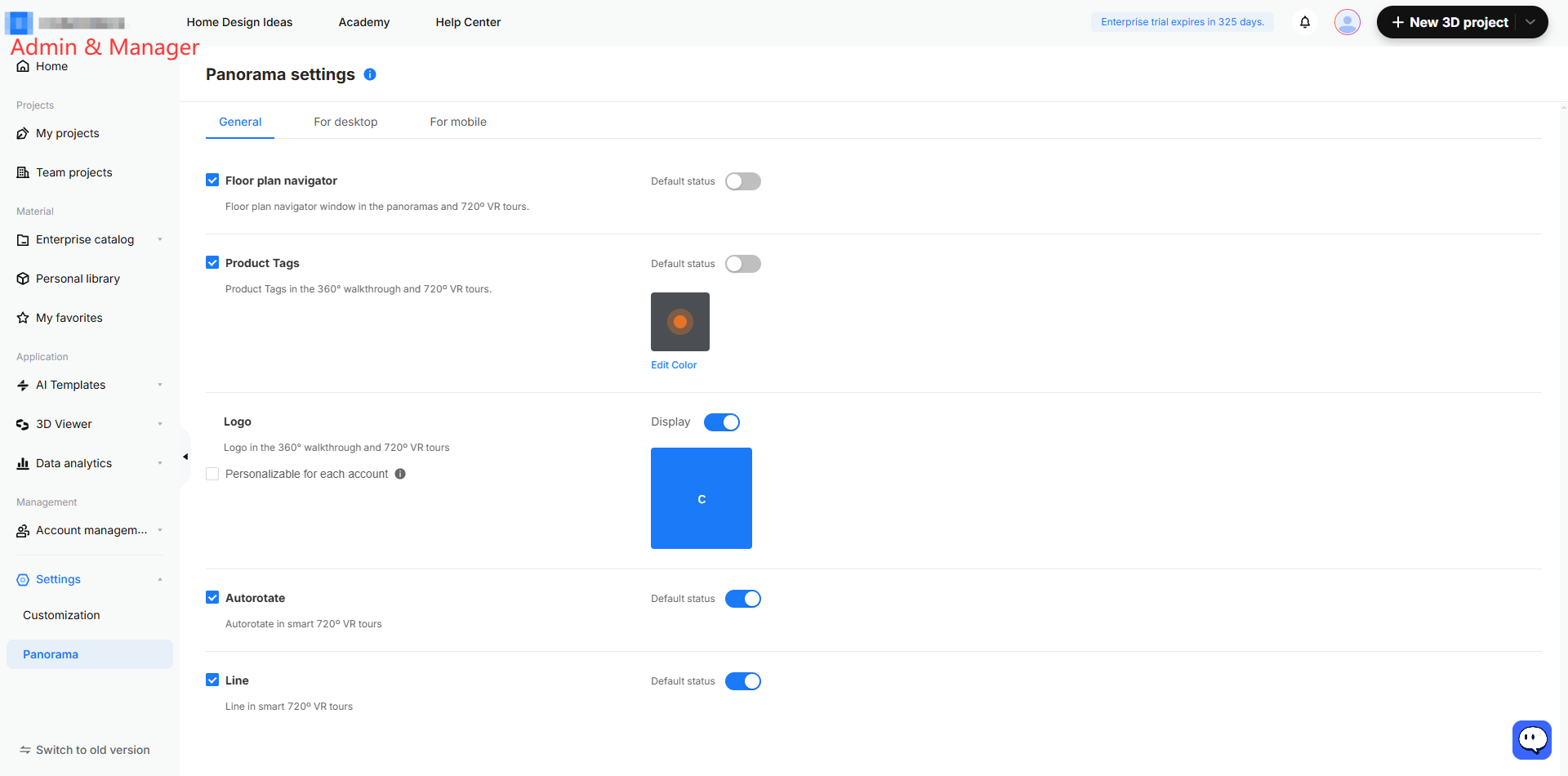The width and height of the screenshot is (1568, 776).
Task: Click the info icon beside Panorama settings
Action: click(x=370, y=74)
